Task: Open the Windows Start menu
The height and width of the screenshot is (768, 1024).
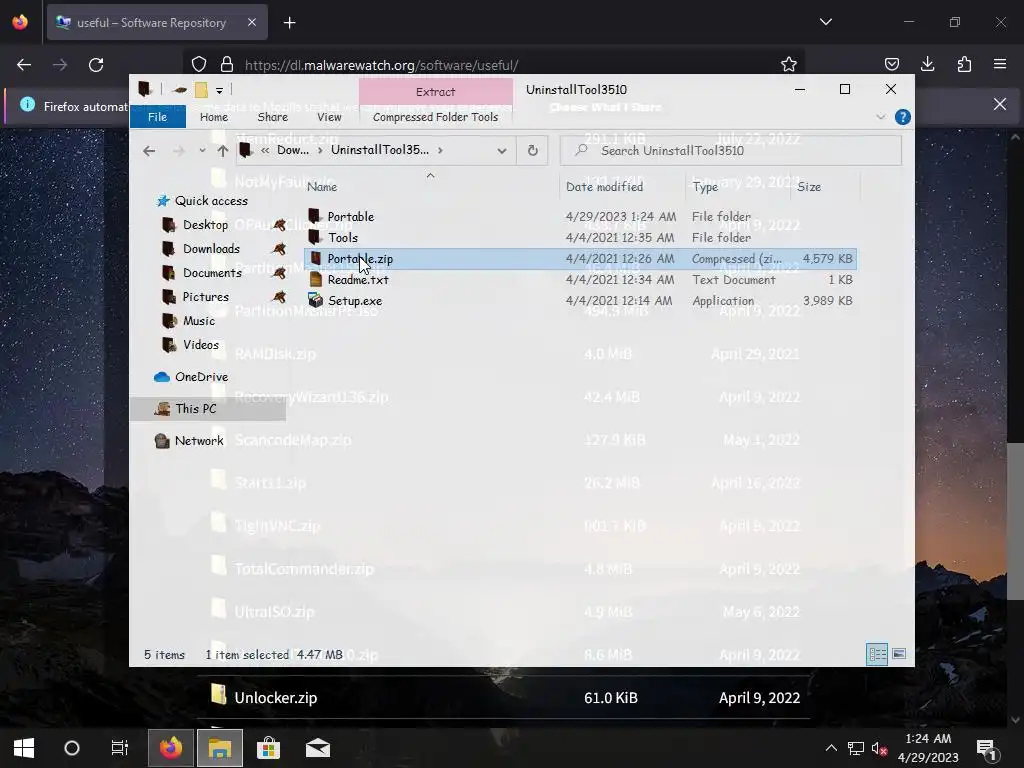Action: click(x=24, y=748)
